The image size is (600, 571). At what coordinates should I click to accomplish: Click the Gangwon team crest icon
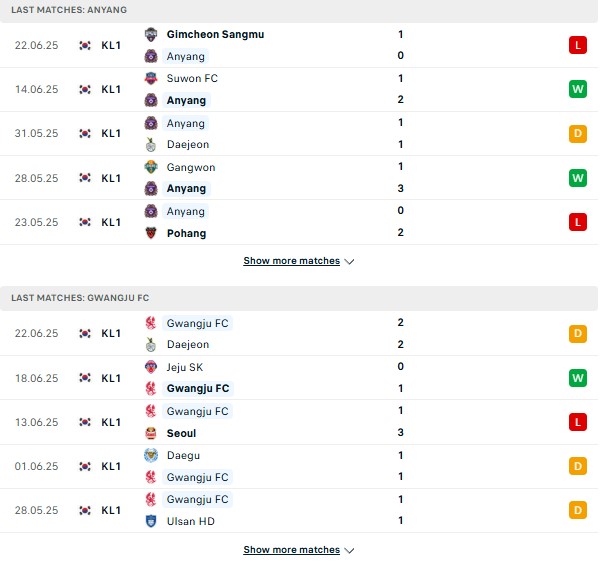pyautogui.click(x=151, y=167)
